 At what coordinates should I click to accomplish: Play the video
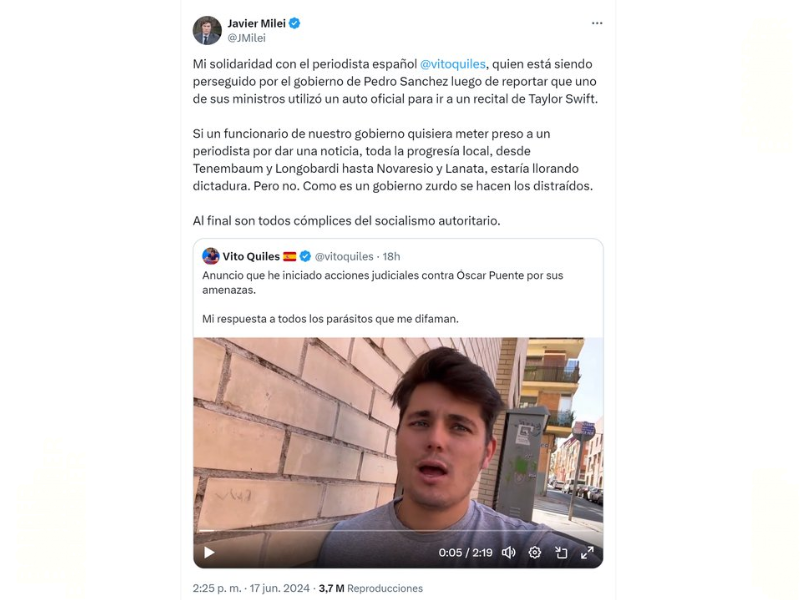(209, 552)
